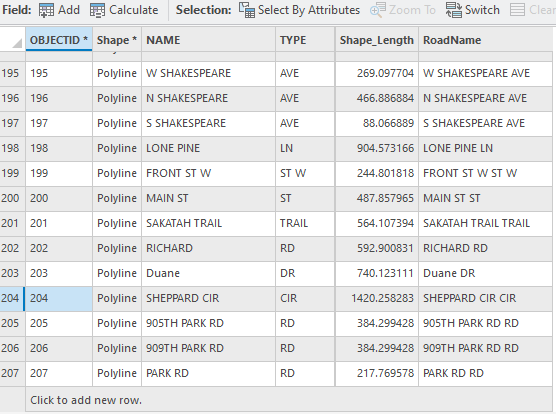Select row header 196
Image resolution: width=556 pixels, height=414 pixels.
pyautogui.click(x=12, y=98)
